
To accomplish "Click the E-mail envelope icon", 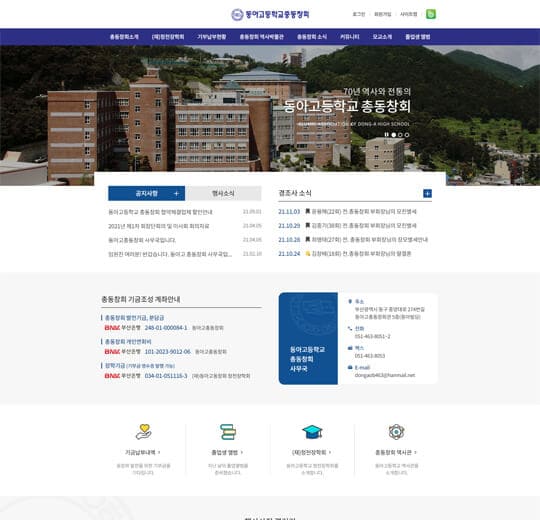I will point(350,367).
